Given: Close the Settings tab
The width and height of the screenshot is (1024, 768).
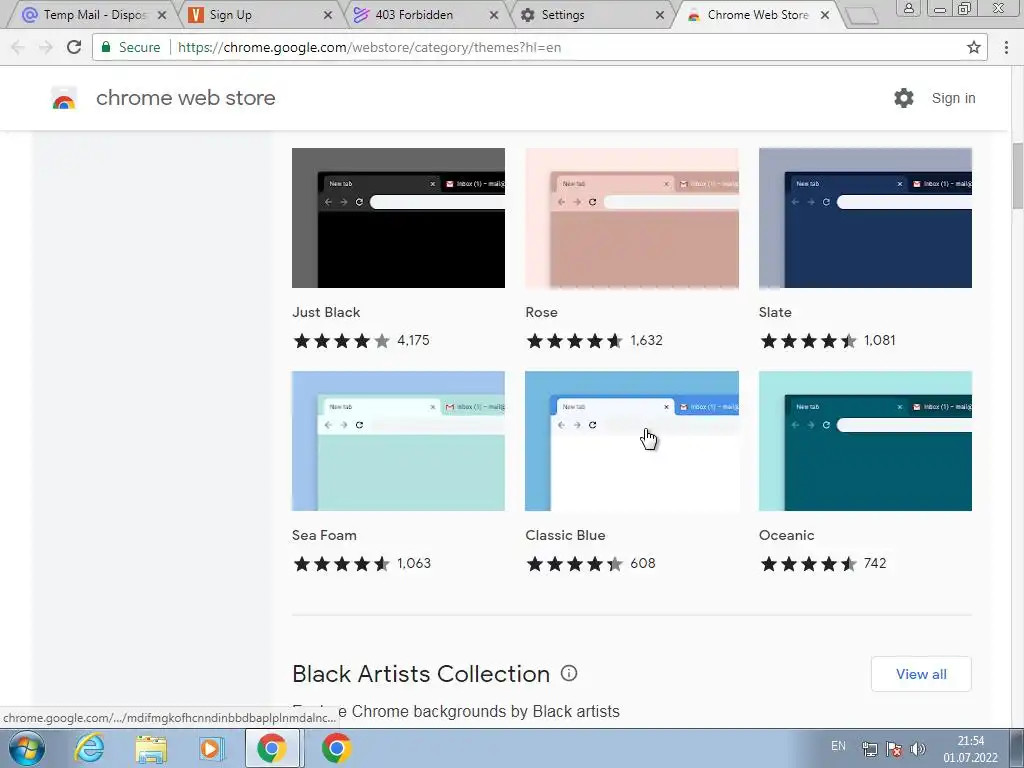Looking at the screenshot, I should click(x=660, y=15).
